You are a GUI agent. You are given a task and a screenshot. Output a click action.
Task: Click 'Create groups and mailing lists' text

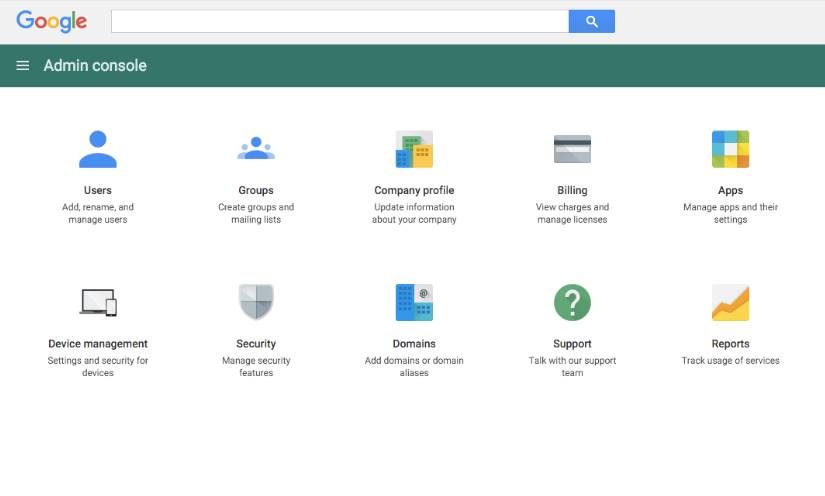256,214
